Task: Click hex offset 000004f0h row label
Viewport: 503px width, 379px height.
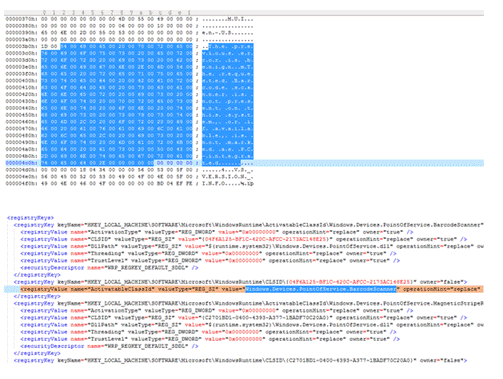Action: click(22, 183)
